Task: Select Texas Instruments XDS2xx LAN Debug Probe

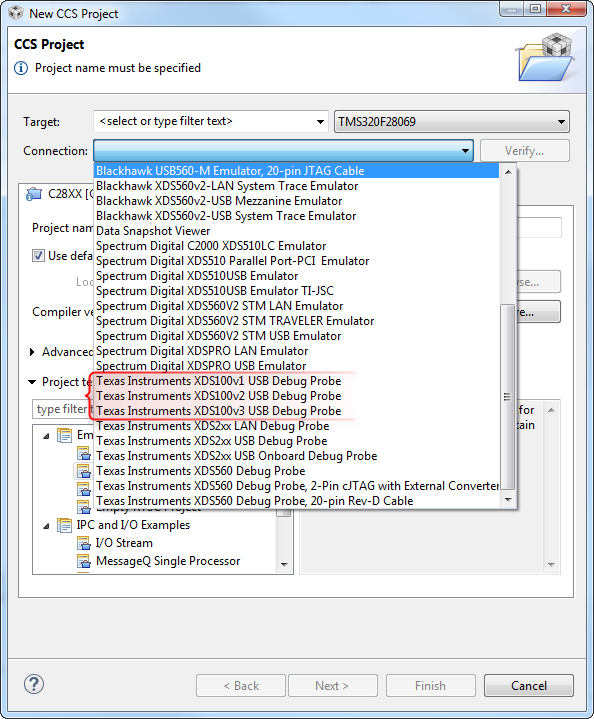Action: tap(296, 426)
